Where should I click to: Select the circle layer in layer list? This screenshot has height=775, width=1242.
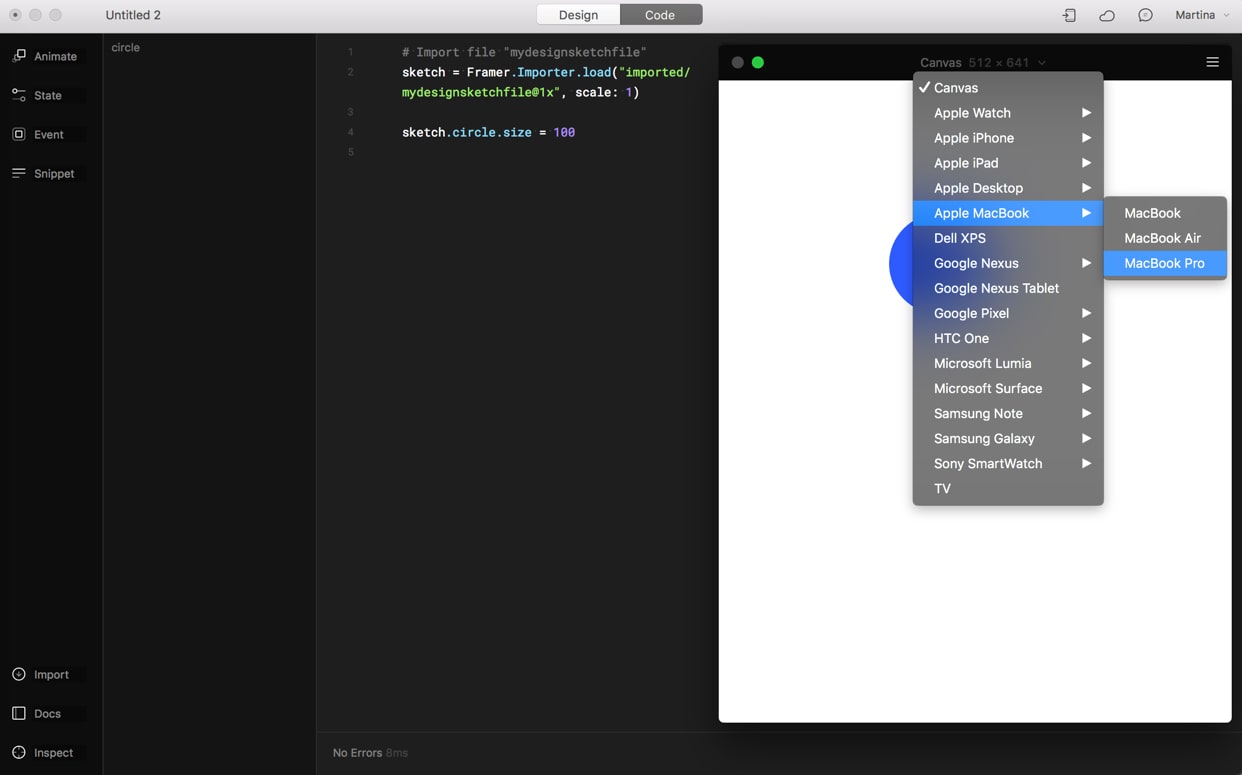(x=126, y=47)
